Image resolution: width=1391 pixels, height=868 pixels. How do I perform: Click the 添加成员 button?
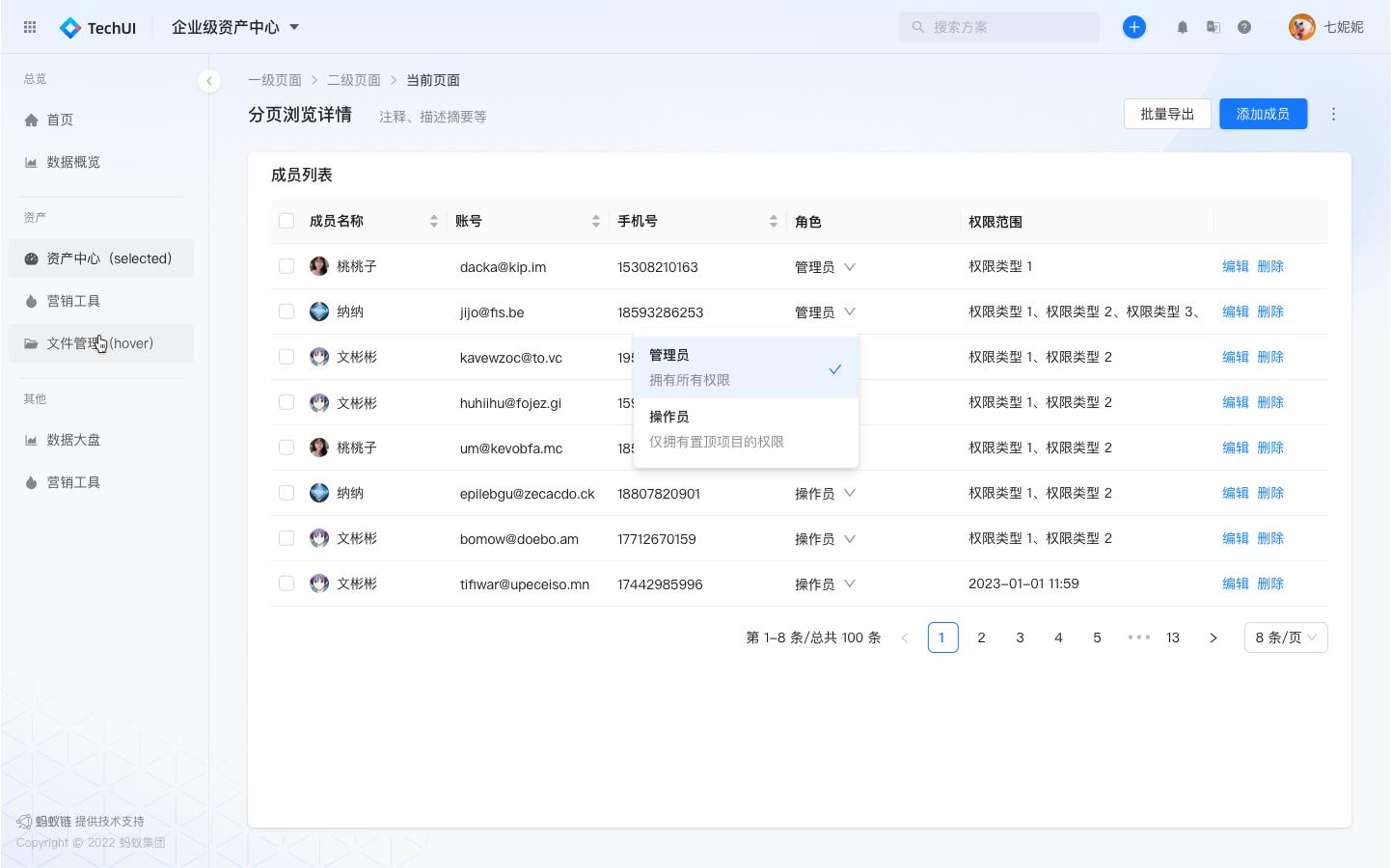coord(1263,114)
